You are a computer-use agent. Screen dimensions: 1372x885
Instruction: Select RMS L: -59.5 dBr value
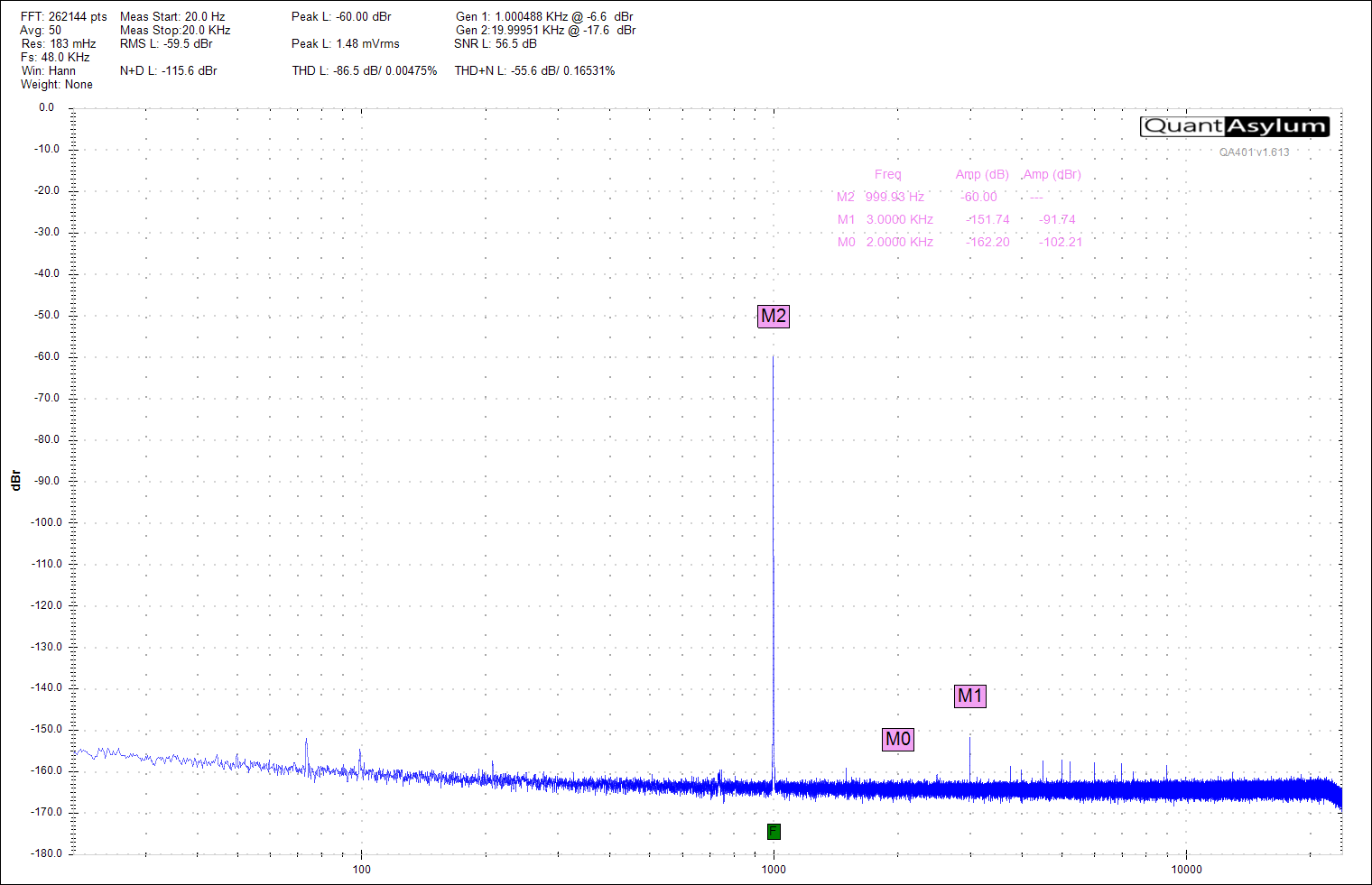click(x=166, y=44)
